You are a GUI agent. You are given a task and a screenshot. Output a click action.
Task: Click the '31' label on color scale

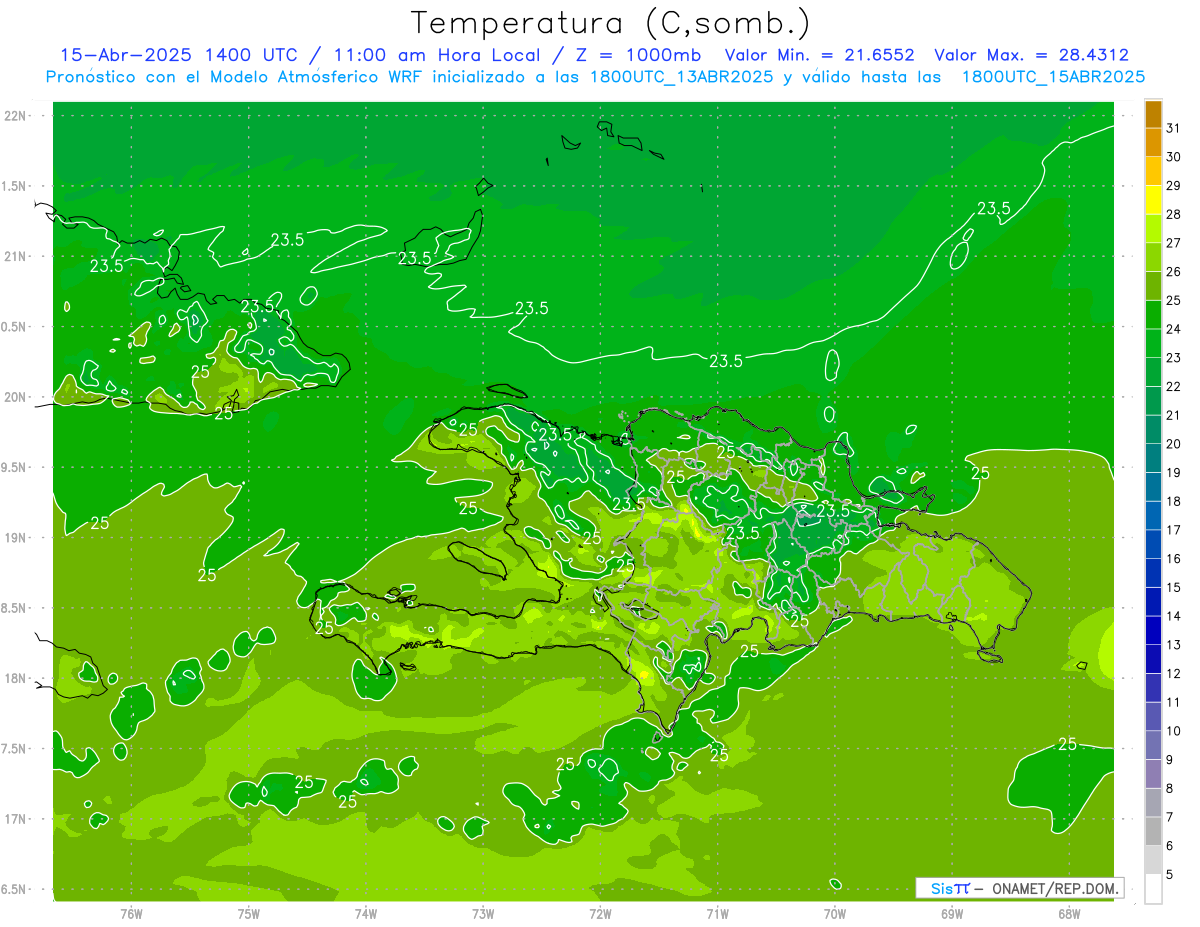pyautogui.click(x=1173, y=128)
